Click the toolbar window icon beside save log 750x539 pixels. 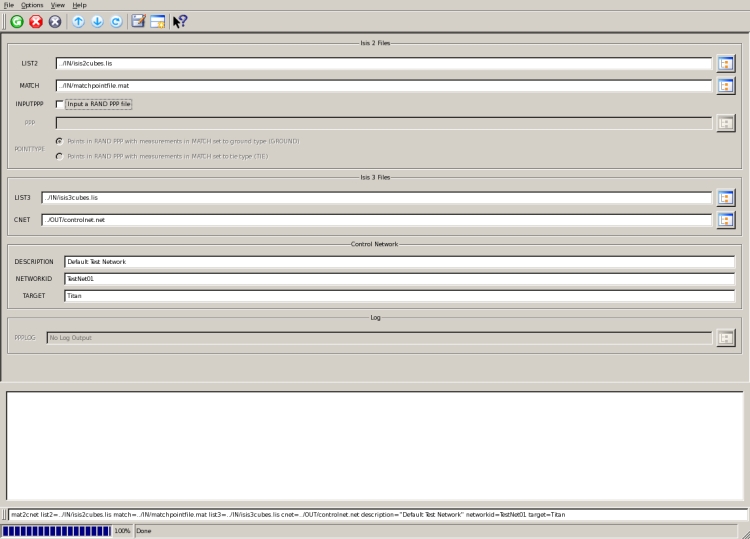pyautogui.click(x=158, y=21)
